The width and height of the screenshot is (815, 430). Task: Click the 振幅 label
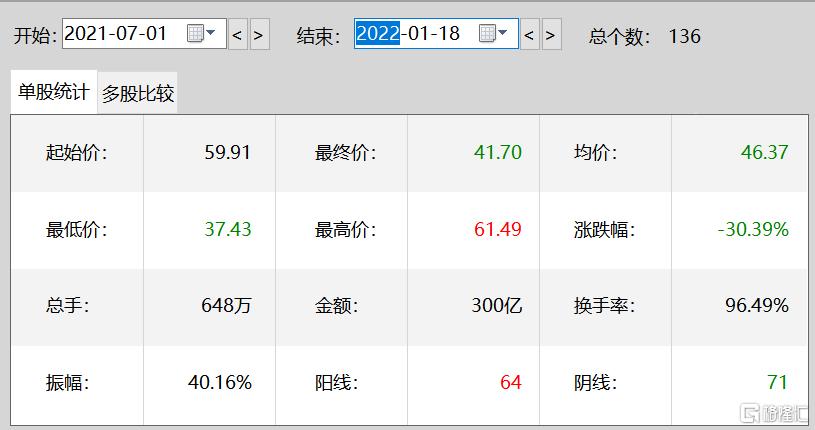pyautogui.click(x=68, y=383)
